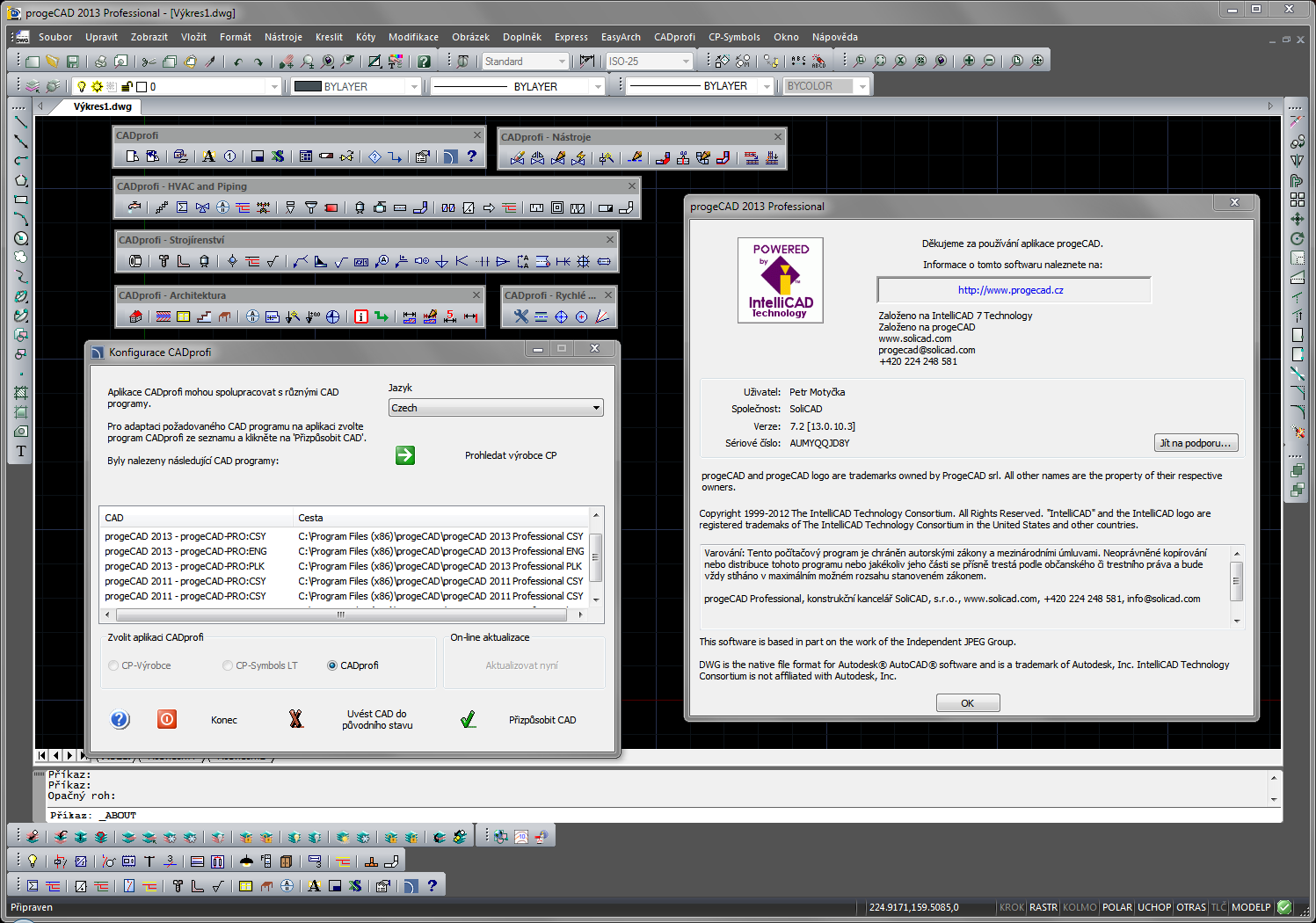Screen dimensions: 1316x923
Task: Select the Text tool (T) in left toolbar
Action: pyautogui.click(x=21, y=451)
